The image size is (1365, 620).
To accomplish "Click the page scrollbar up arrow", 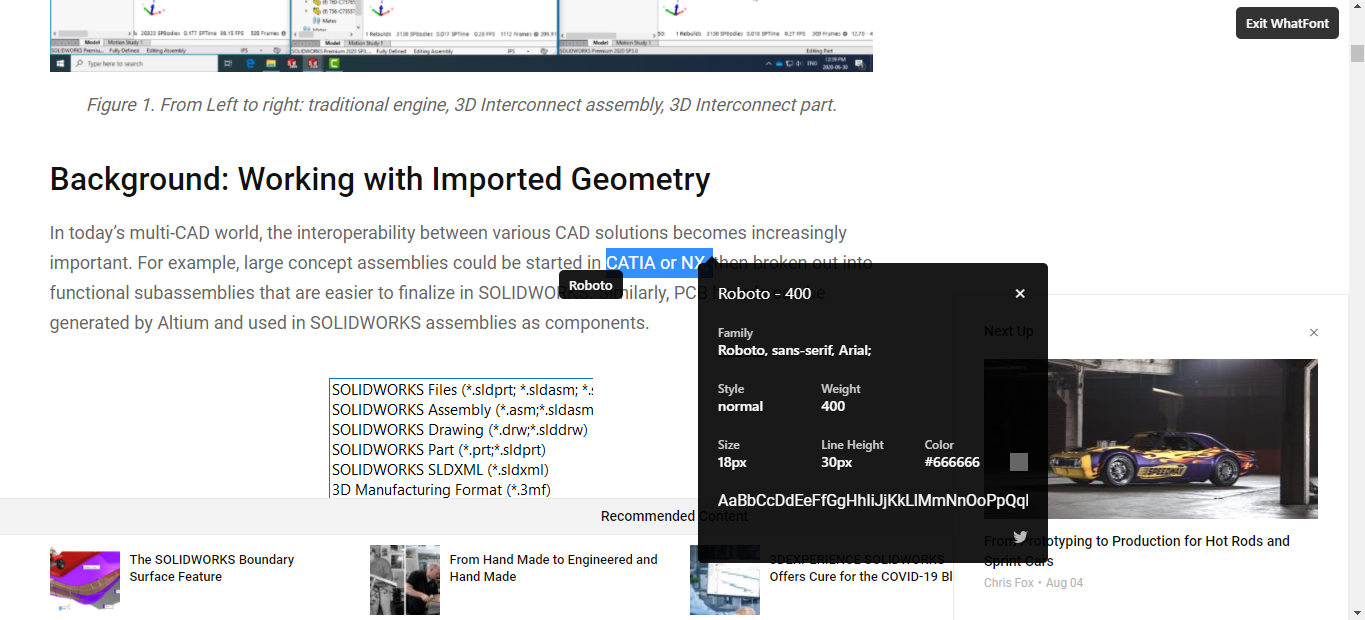I will 1357,8.
